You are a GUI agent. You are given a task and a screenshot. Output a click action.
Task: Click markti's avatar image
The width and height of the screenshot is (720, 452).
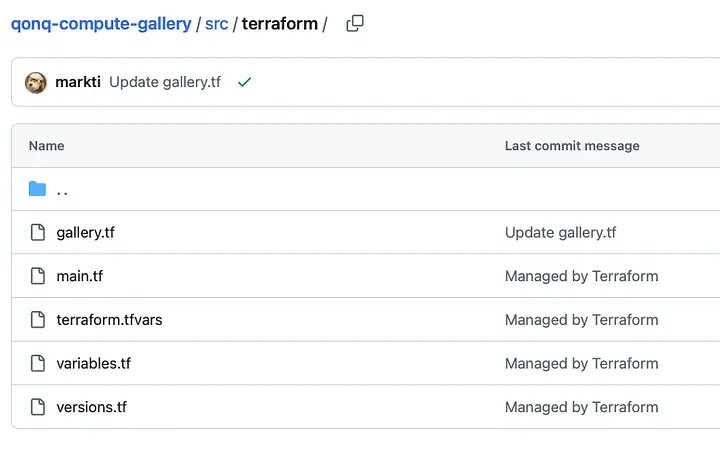tap(36, 82)
